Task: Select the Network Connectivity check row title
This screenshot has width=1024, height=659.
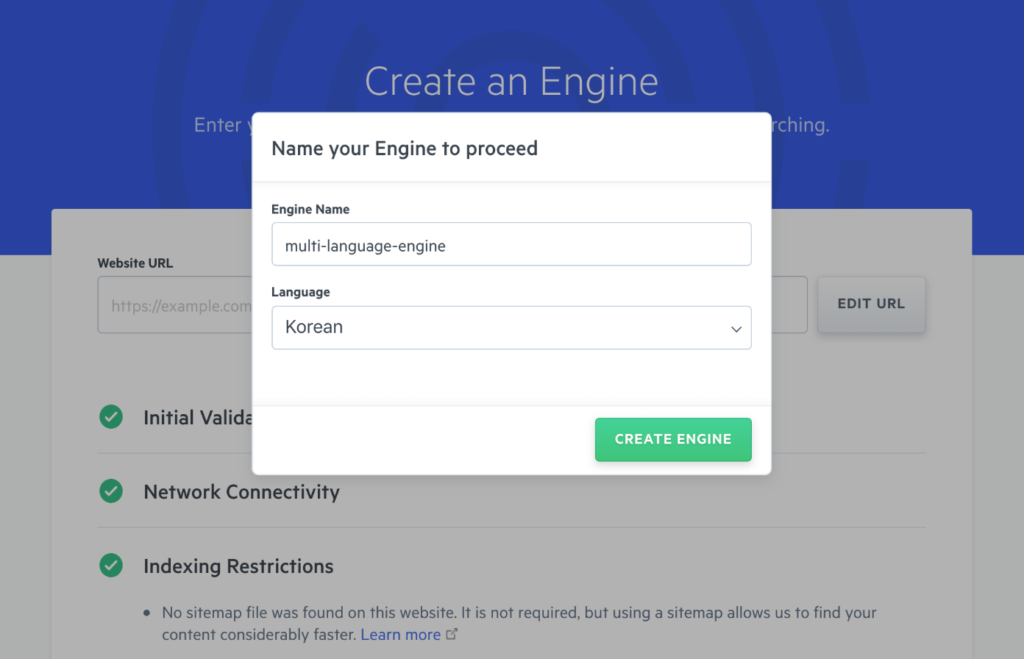Action: point(241,492)
